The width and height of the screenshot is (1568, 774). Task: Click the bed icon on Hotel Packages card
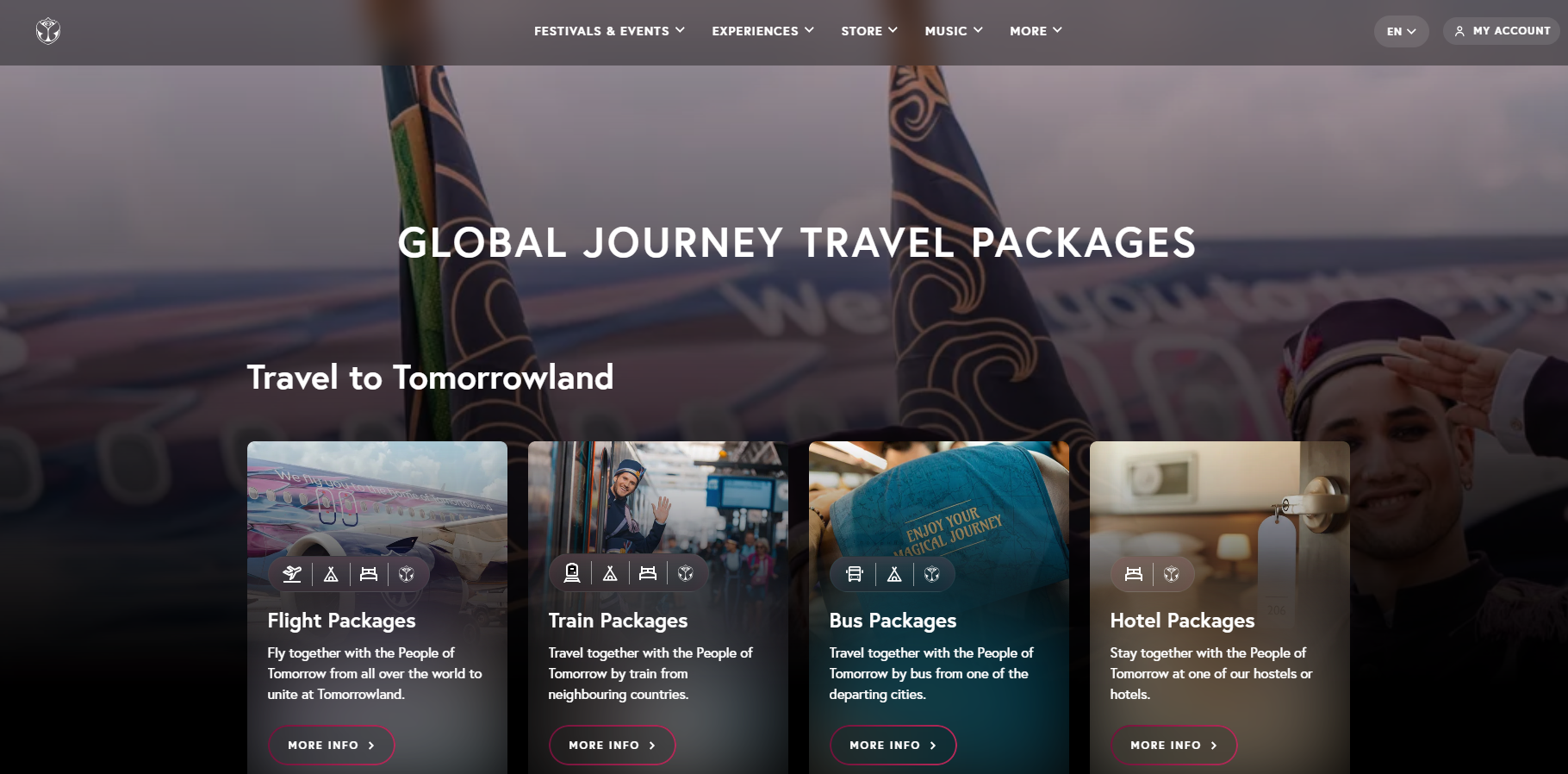point(1134,574)
